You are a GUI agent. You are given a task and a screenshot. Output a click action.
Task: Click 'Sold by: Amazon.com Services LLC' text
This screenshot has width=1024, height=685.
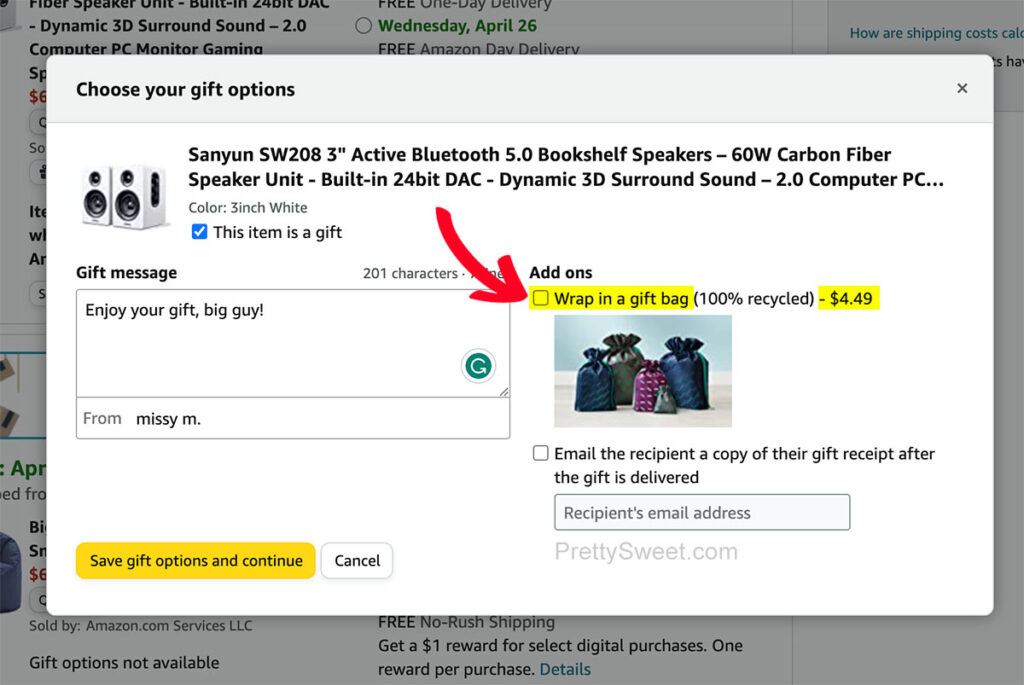(x=140, y=626)
